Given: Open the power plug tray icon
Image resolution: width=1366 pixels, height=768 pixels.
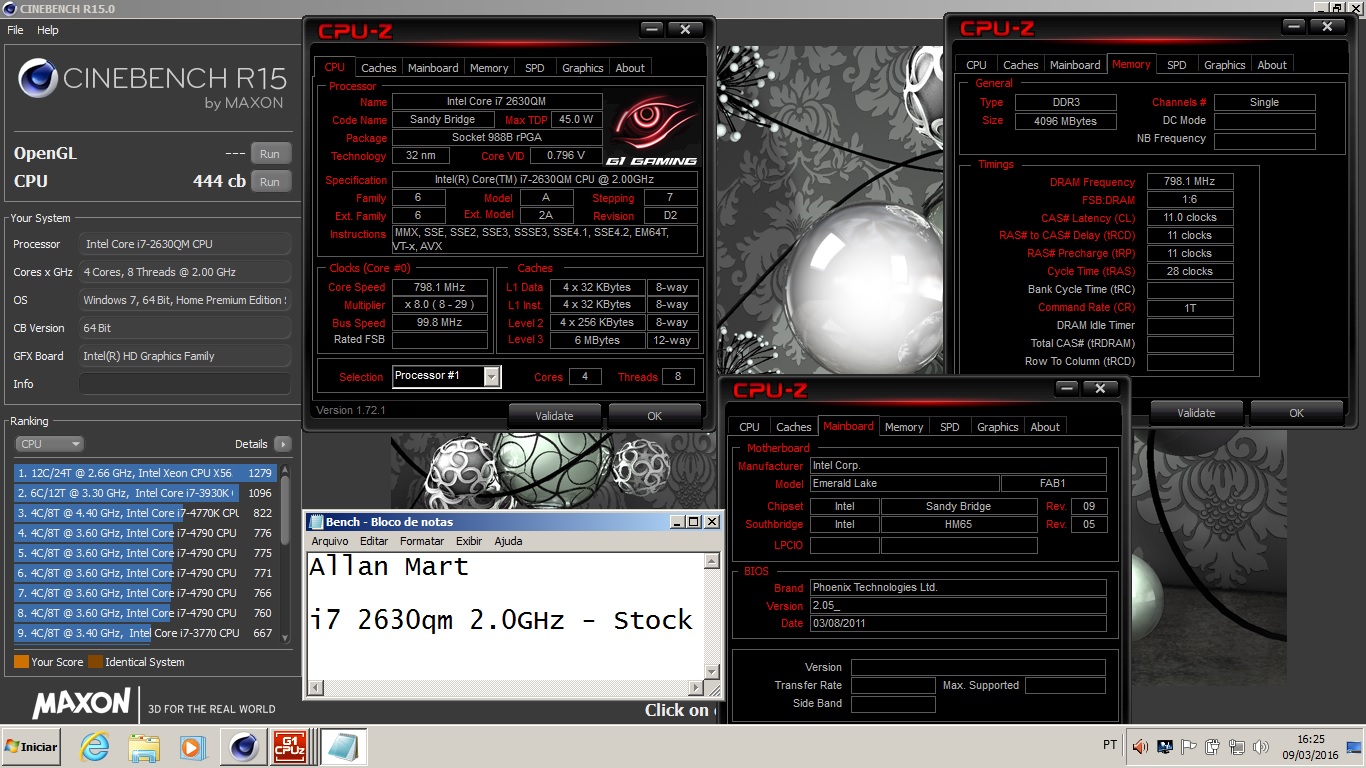Looking at the screenshot, I should pyautogui.click(x=1212, y=746).
